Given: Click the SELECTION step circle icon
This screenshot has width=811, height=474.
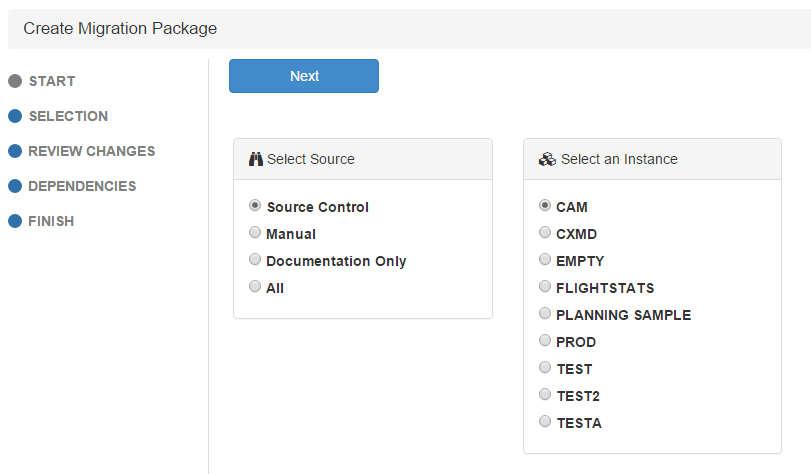Looking at the screenshot, I should [x=15, y=116].
